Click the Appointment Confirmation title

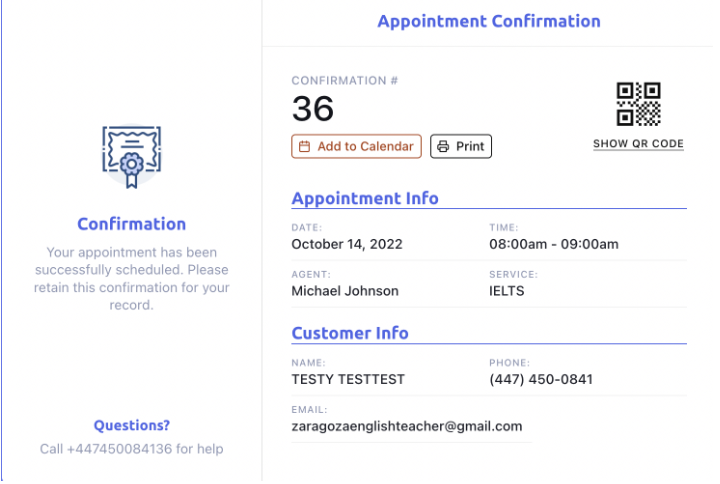[x=489, y=21]
